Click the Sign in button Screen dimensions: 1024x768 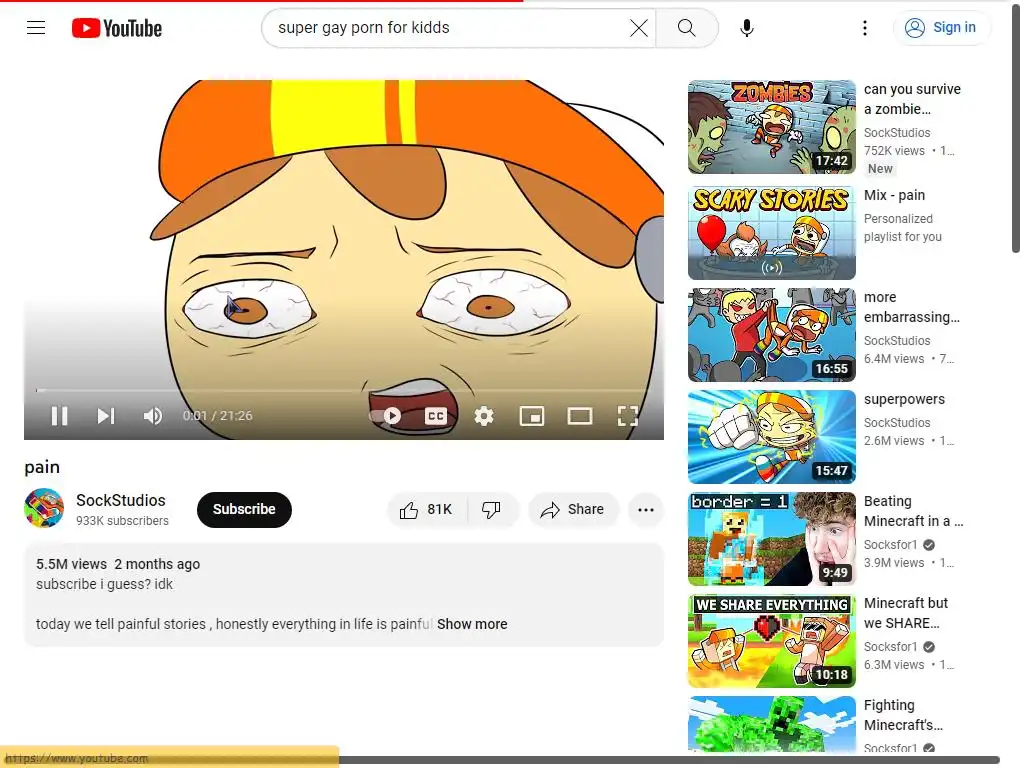click(x=941, y=27)
